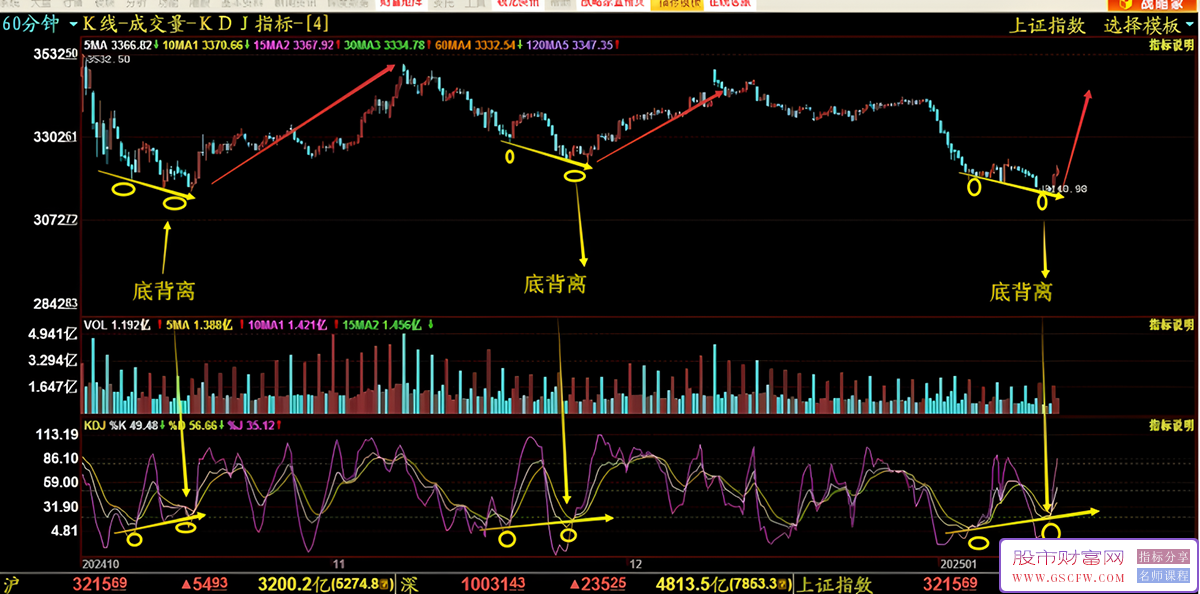
Task: Click the 59.00 KDJ axis label
Action: click(59, 482)
